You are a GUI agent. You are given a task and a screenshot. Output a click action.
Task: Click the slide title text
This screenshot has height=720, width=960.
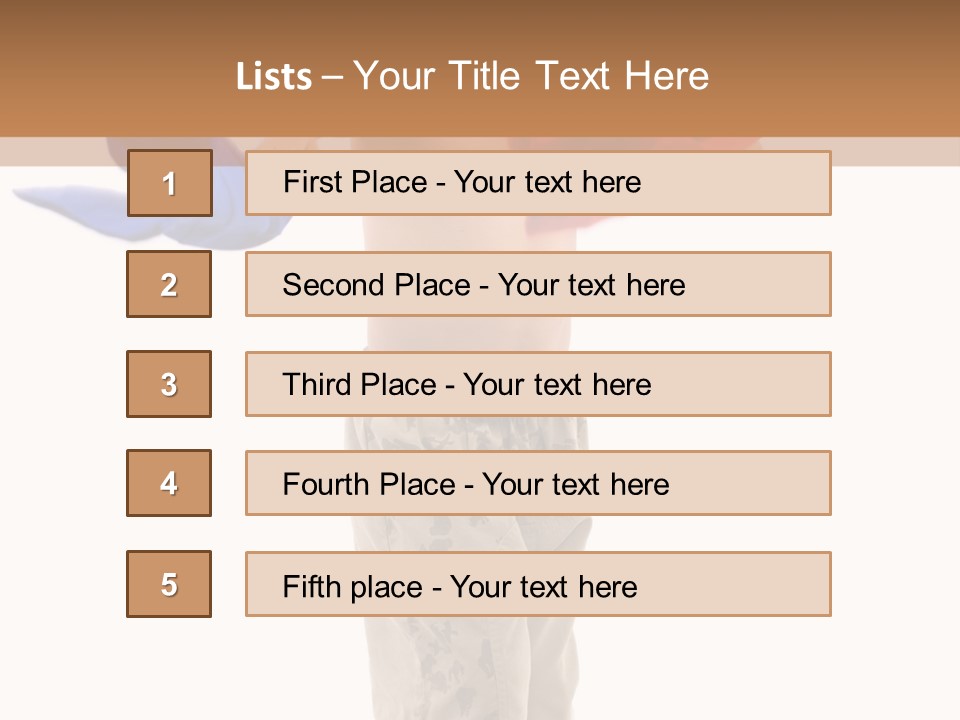pos(472,76)
